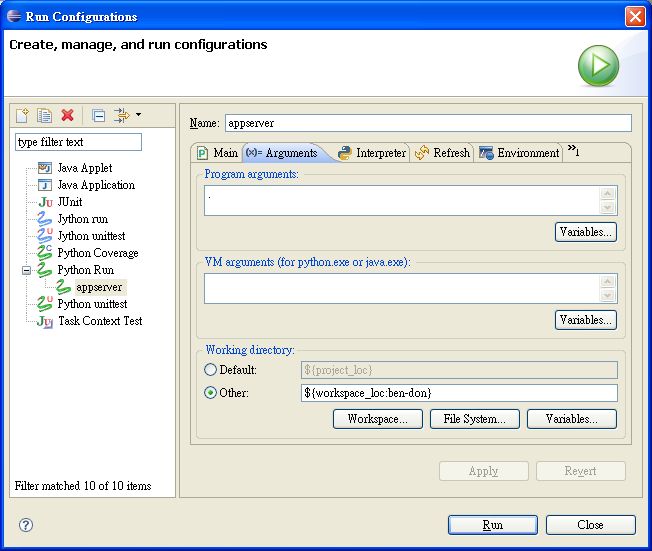Close the Run Configurations dialog window
Screen dimensions: 652x551
pyautogui.click(x=635, y=17)
